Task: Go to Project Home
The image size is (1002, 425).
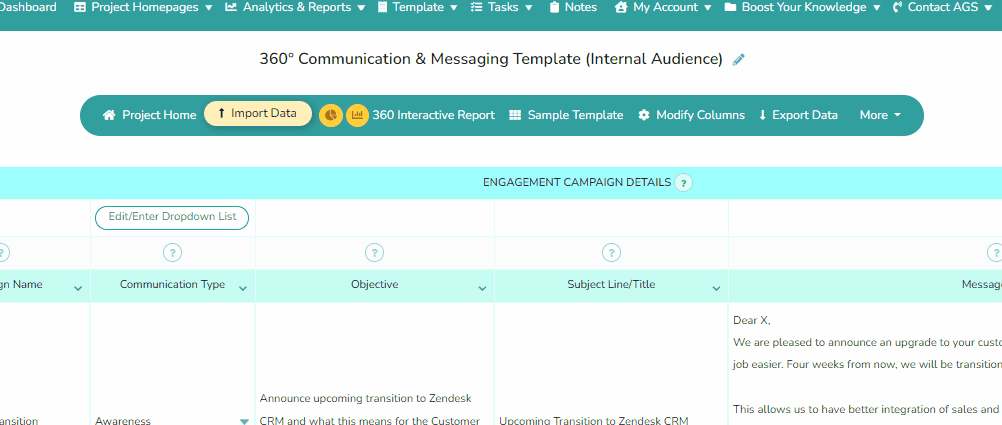Action: pyautogui.click(x=150, y=115)
